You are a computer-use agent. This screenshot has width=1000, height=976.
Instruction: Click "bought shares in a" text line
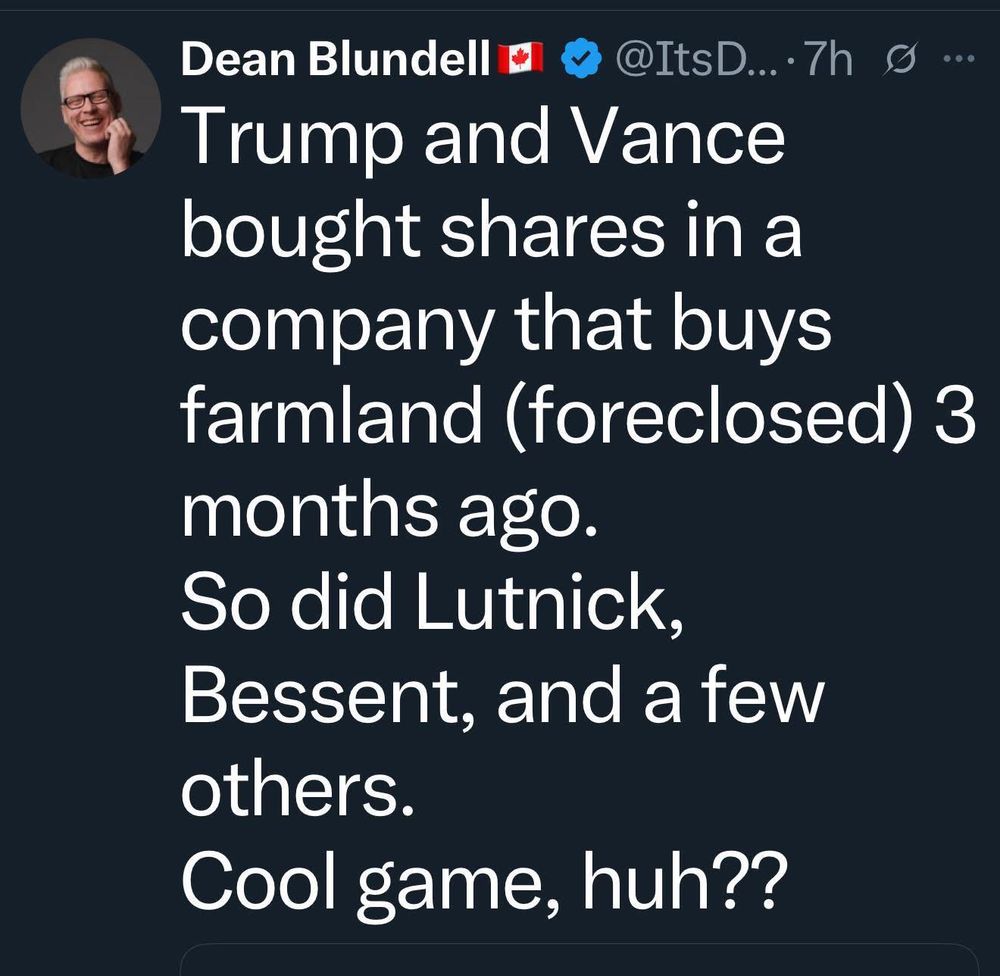(490, 232)
